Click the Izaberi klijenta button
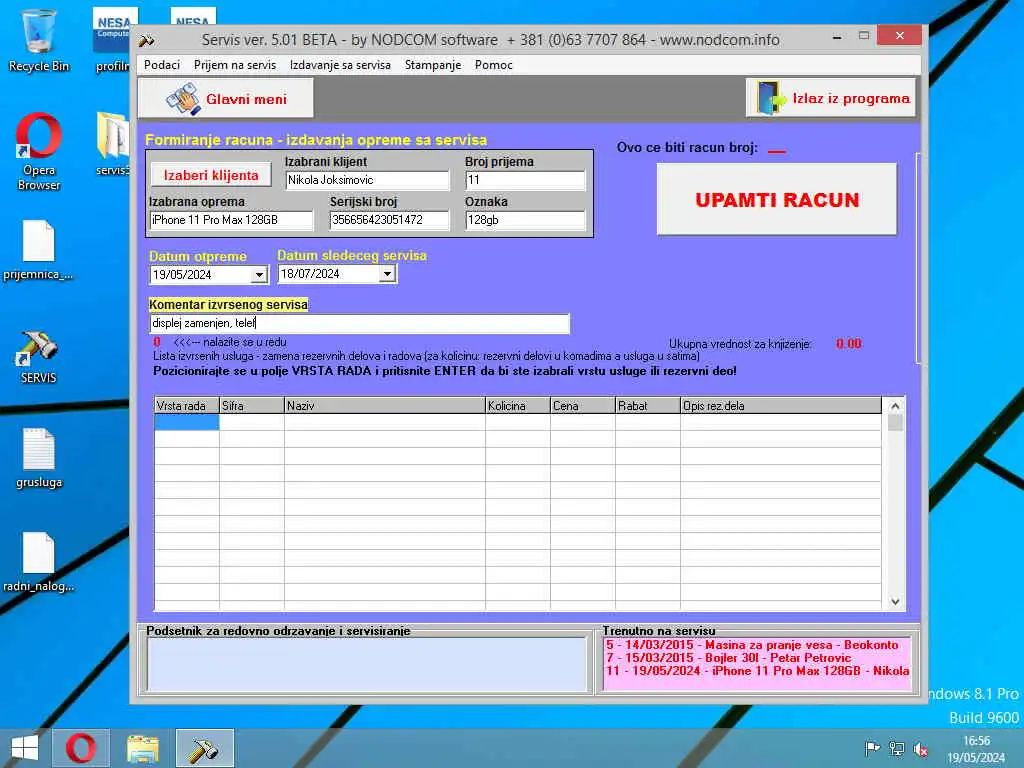The image size is (1024, 768). pos(211,175)
